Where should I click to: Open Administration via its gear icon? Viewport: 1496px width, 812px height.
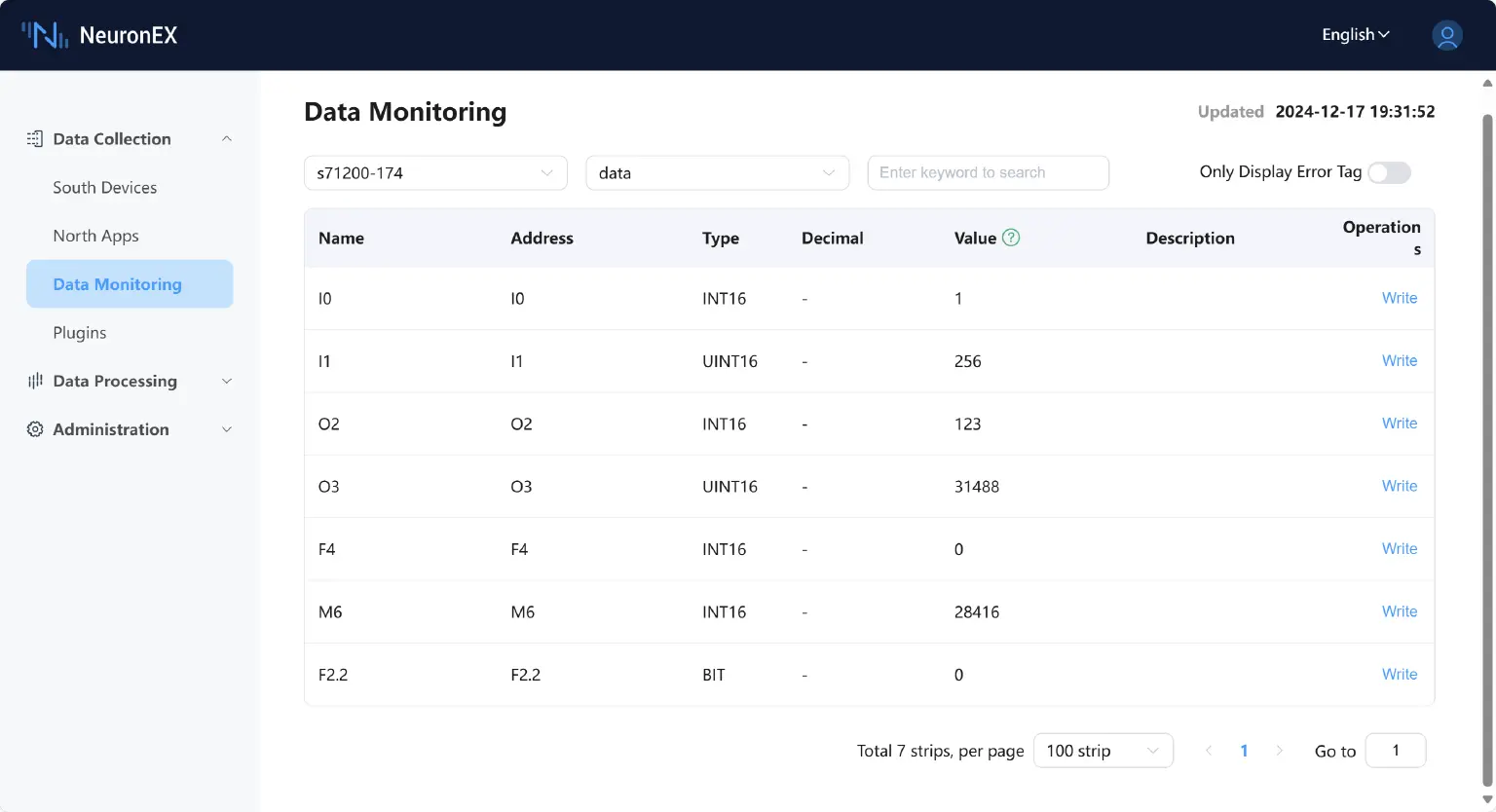click(x=35, y=429)
